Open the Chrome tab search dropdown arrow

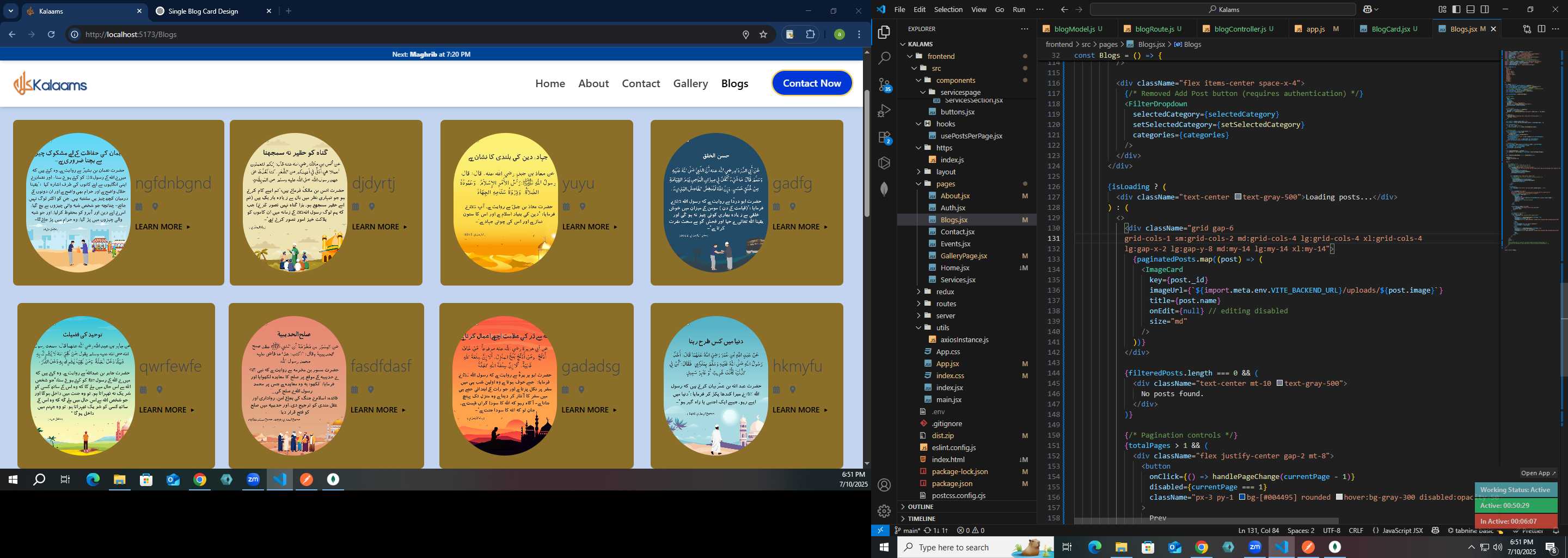coord(11,11)
